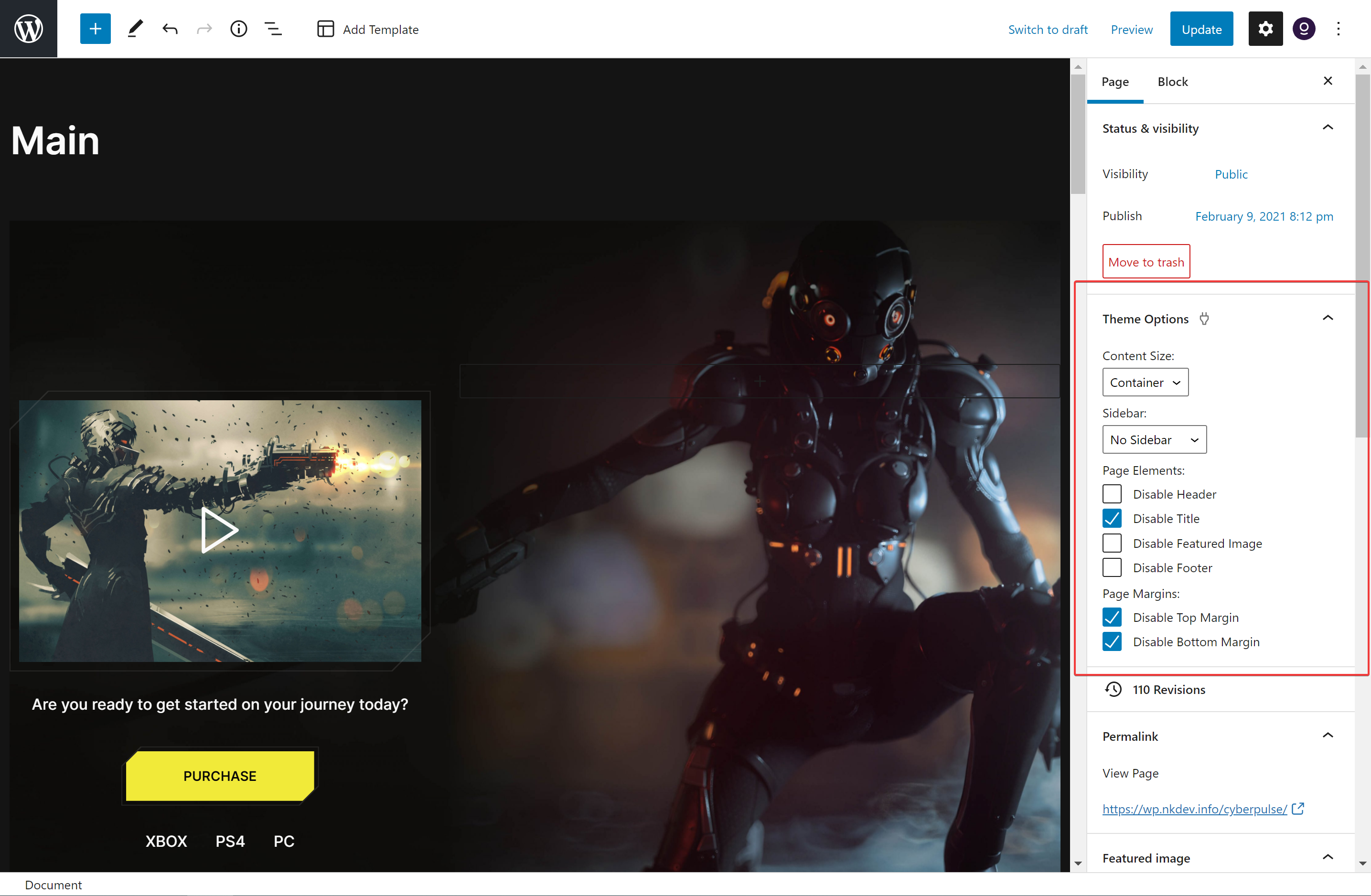The height and width of the screenshot is (896, 1371).
Task: Open 110 Revisions
Action: [1169, 689]
